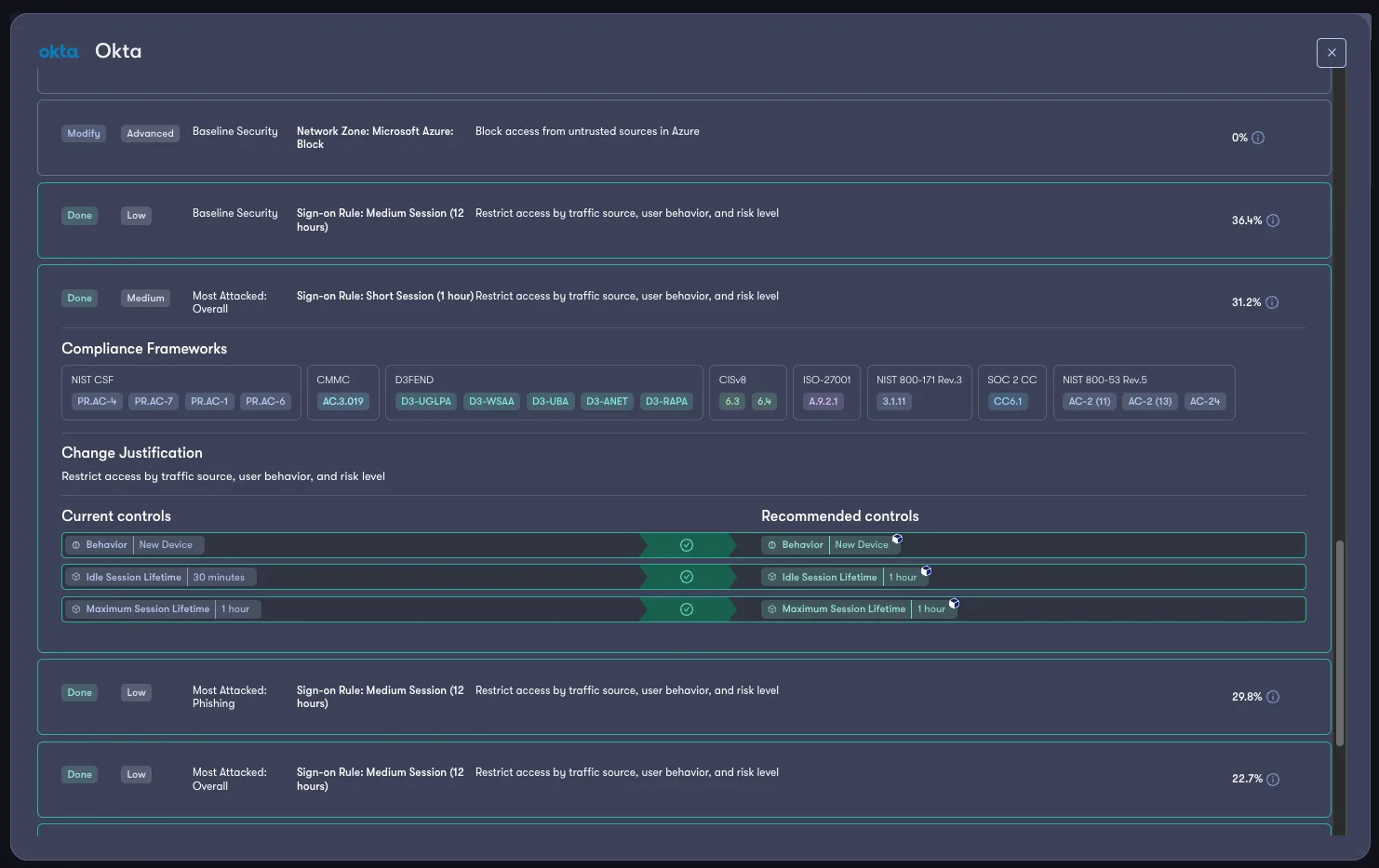Click the Okta logo in the header
The width and height of the screenshot is (1379, 868).
pyautogui.click(x=59, y=51)
